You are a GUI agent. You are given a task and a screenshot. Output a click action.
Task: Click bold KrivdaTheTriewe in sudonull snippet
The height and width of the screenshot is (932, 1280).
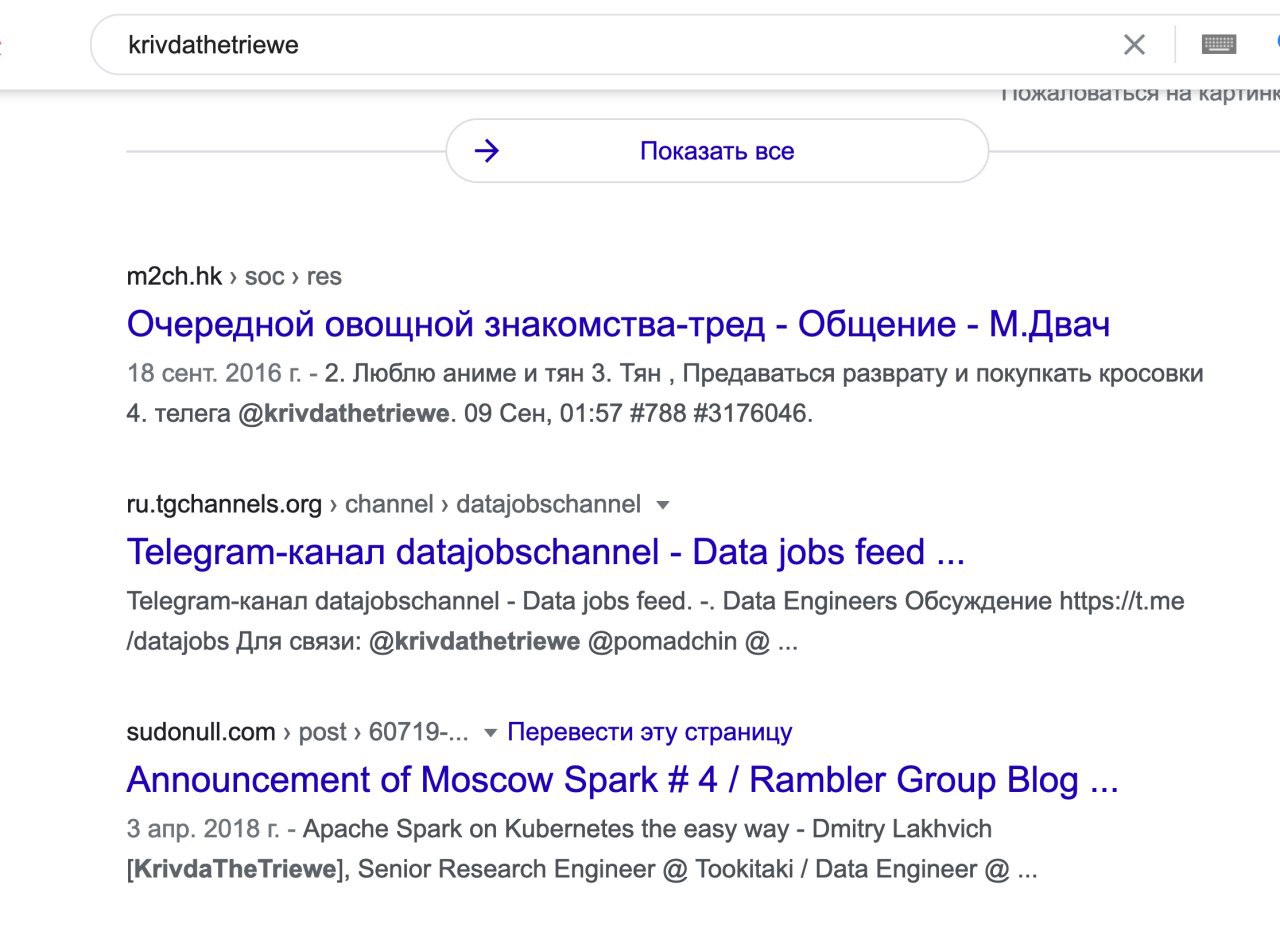point(235,869)
